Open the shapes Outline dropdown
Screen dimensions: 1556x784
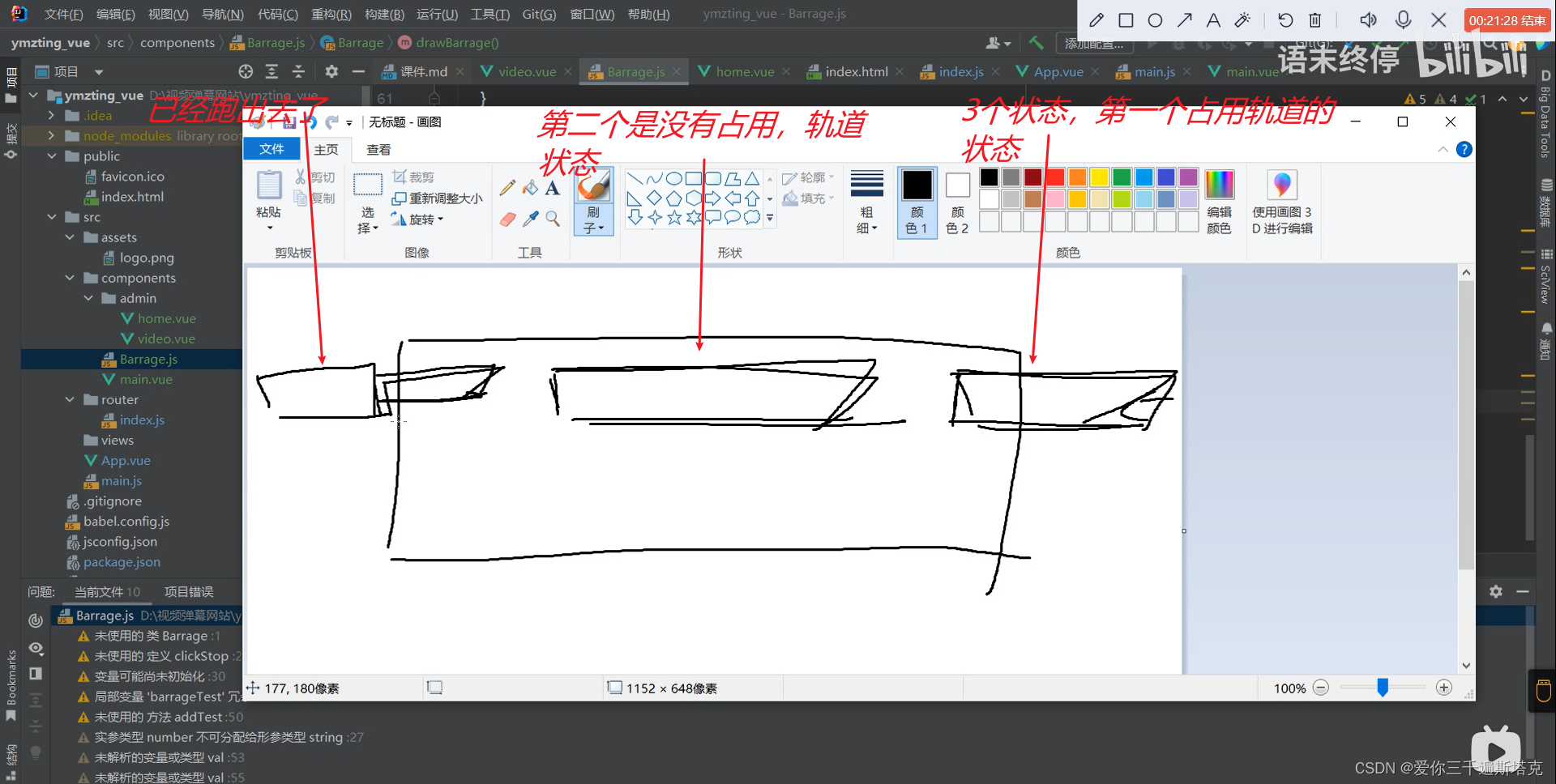point(808,177)
